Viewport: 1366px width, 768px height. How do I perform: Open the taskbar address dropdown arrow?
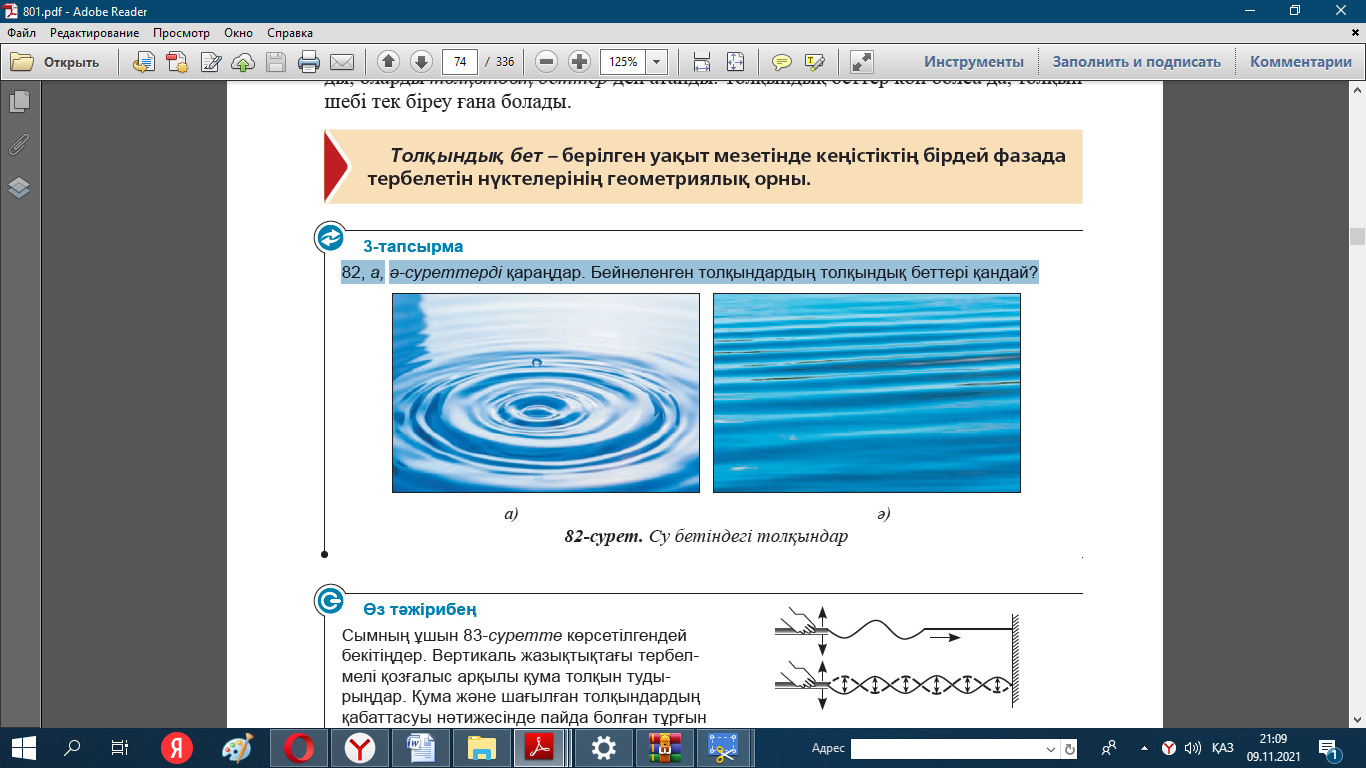[1050, 748]
